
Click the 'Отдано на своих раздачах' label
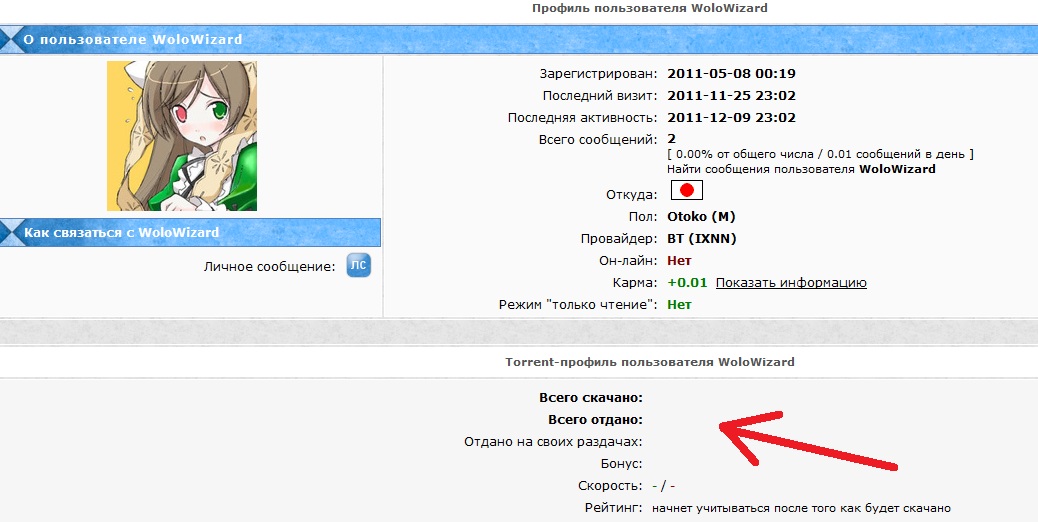pos(553,441)
